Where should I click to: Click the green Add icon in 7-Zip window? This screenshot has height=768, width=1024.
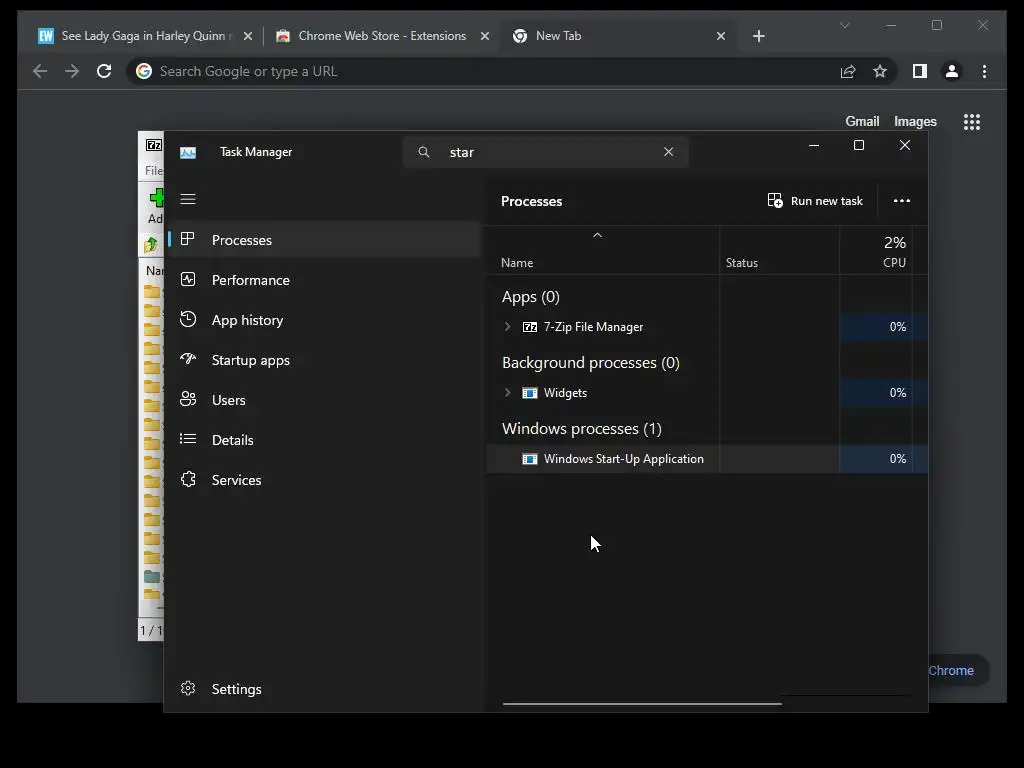tap(156, 197)
